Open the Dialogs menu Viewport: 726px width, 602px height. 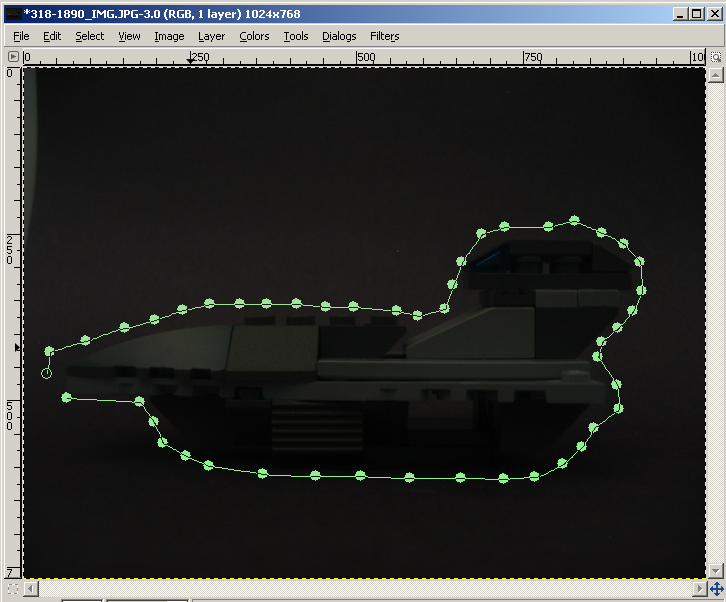[x=339, y=36]
